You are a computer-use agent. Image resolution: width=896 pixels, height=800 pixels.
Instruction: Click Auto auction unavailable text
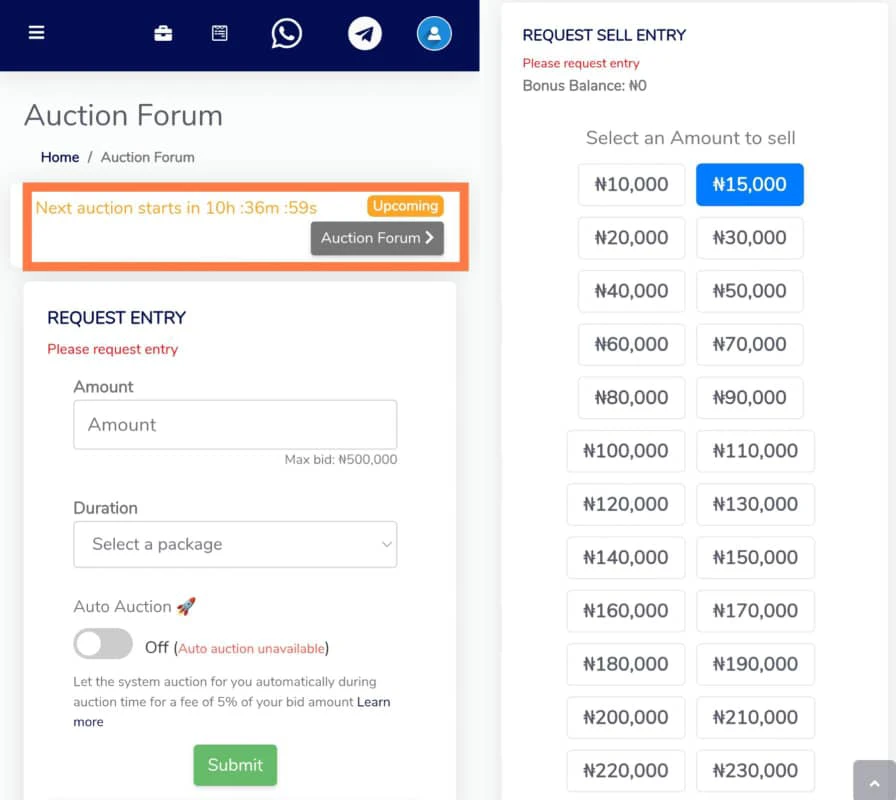tap(251, 649)
